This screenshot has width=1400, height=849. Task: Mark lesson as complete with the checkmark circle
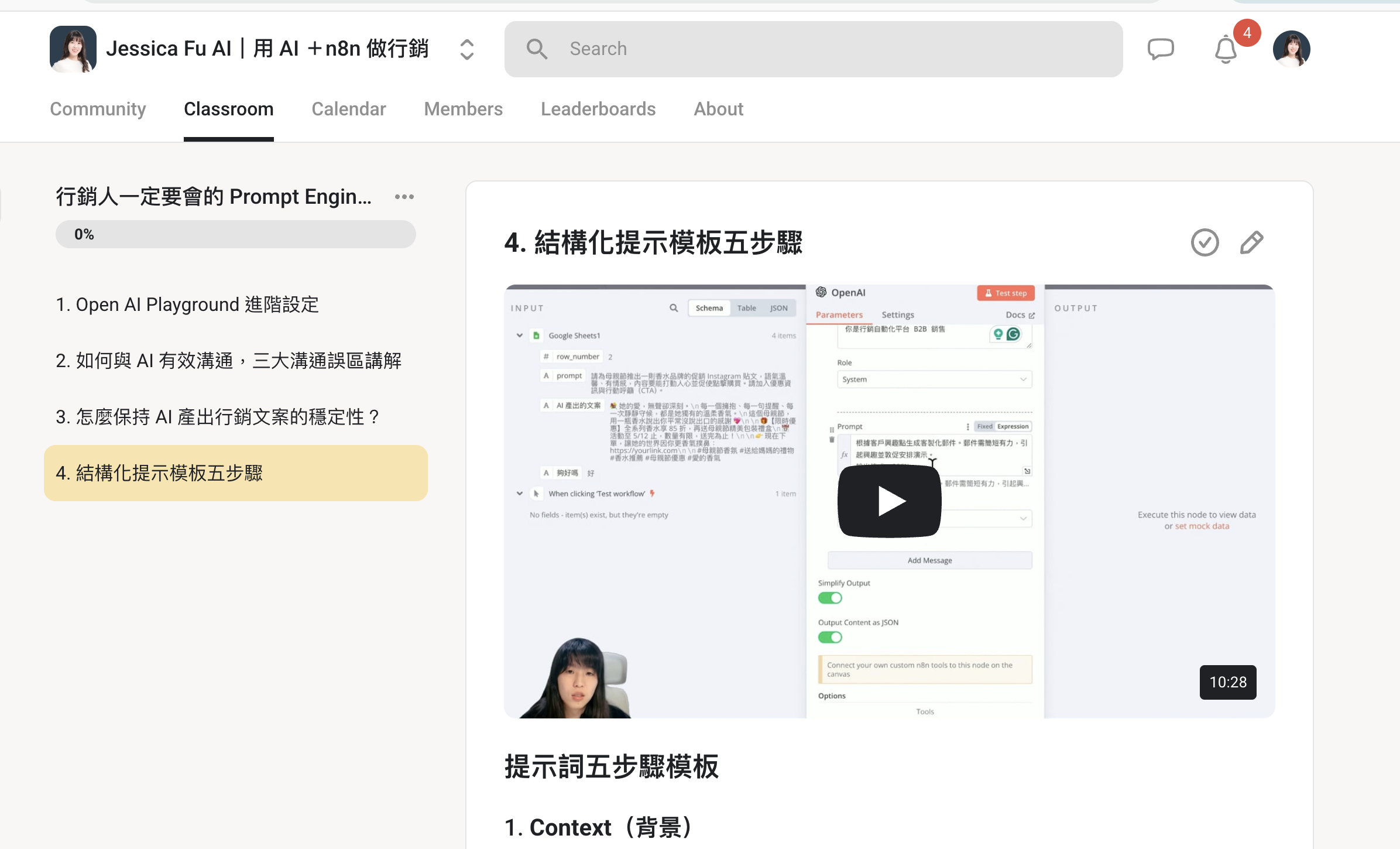tap(1205, 242)
